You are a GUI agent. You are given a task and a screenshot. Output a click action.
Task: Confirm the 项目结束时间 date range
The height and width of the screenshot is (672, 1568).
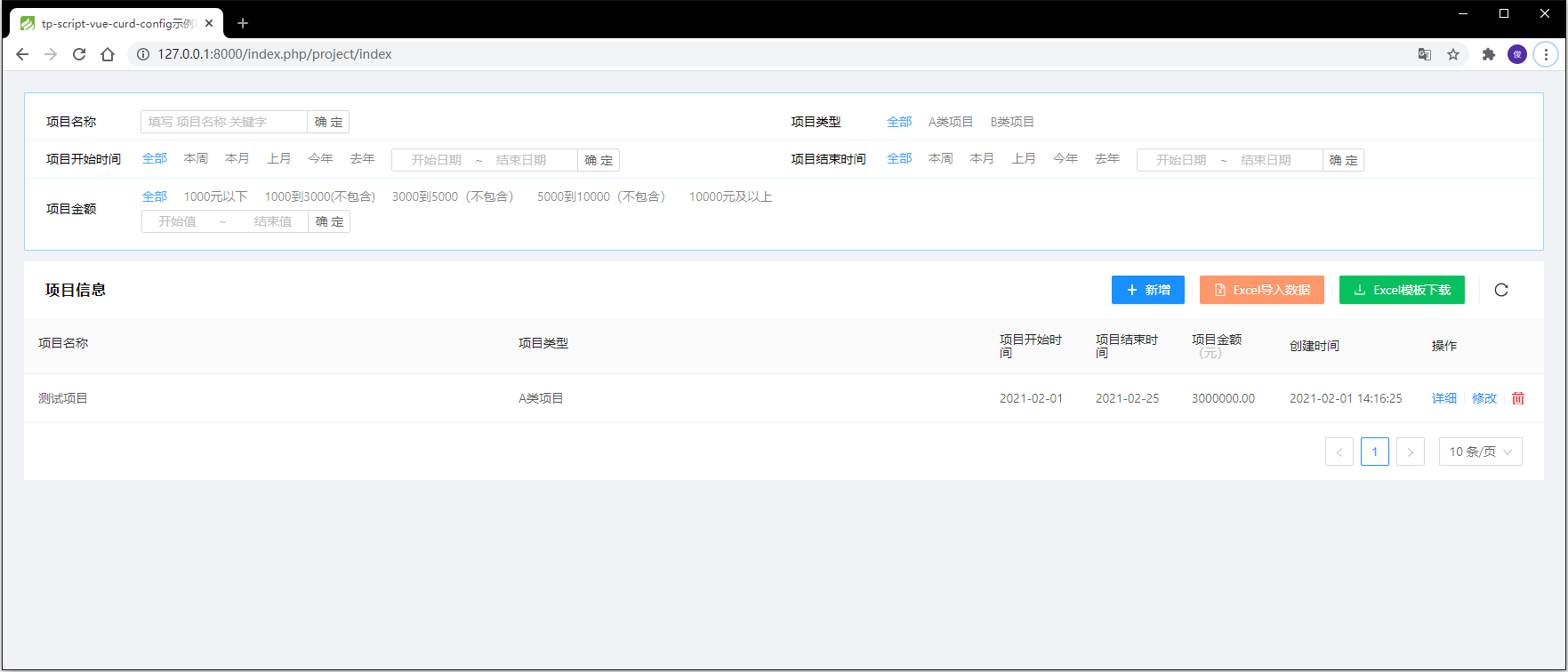[x=1343, y=160]
